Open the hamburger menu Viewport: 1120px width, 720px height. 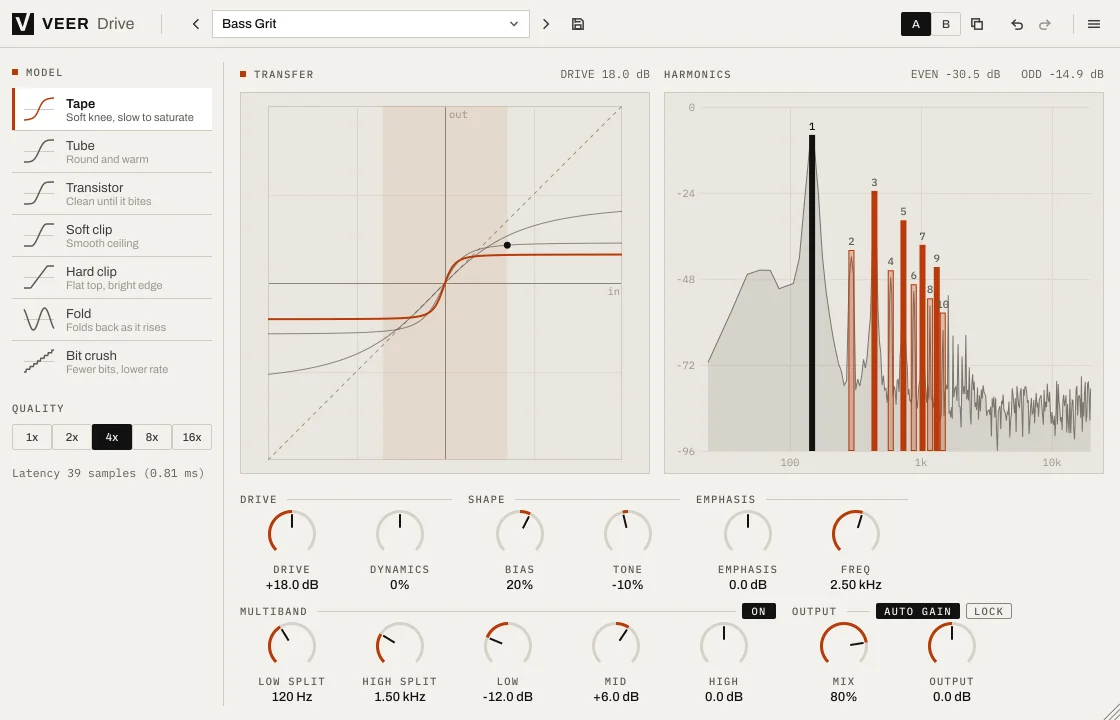(x=1094, y=24)
